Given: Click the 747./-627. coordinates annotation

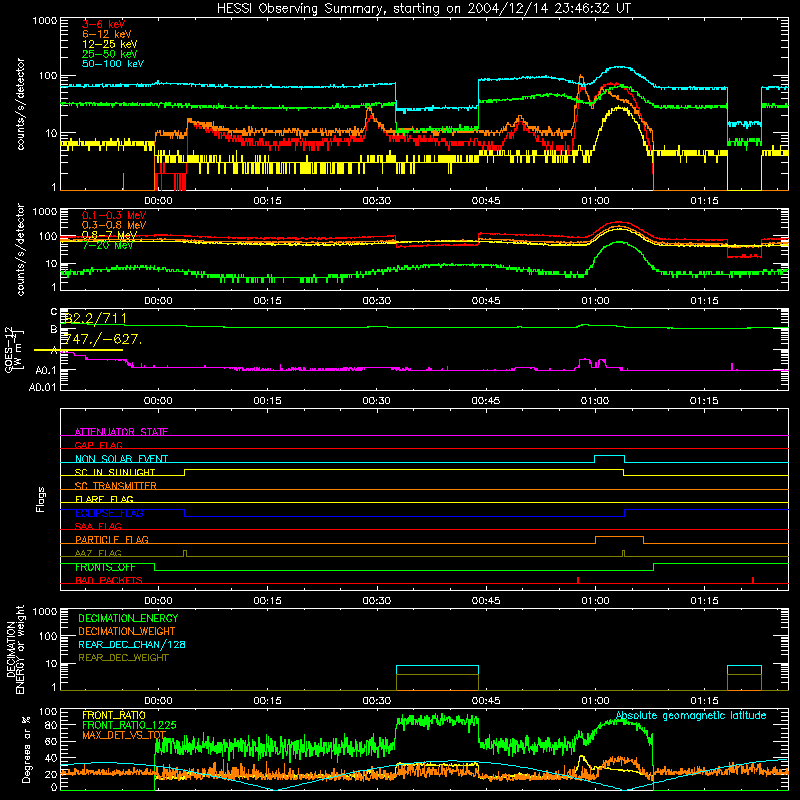Looking at the screenshot, I should click(x=102, y=339).
